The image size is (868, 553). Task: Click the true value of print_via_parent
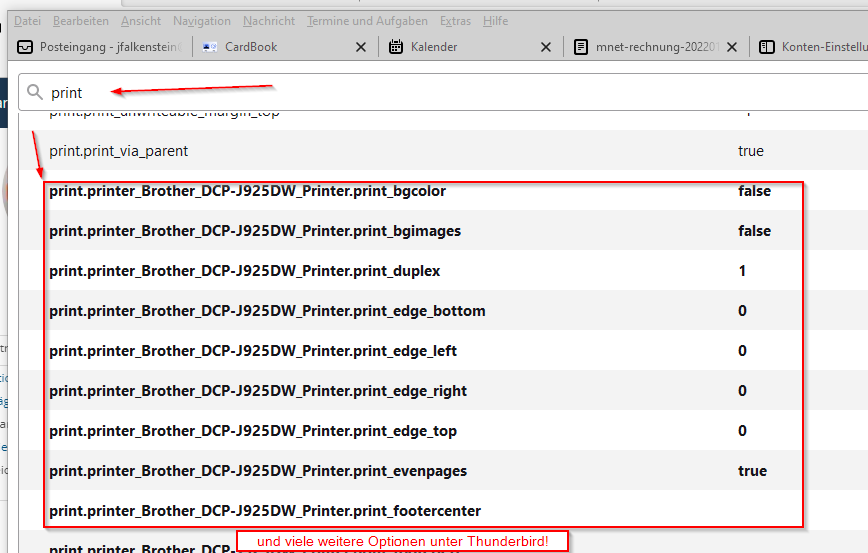pyautogui.click(x=751, y=151)
